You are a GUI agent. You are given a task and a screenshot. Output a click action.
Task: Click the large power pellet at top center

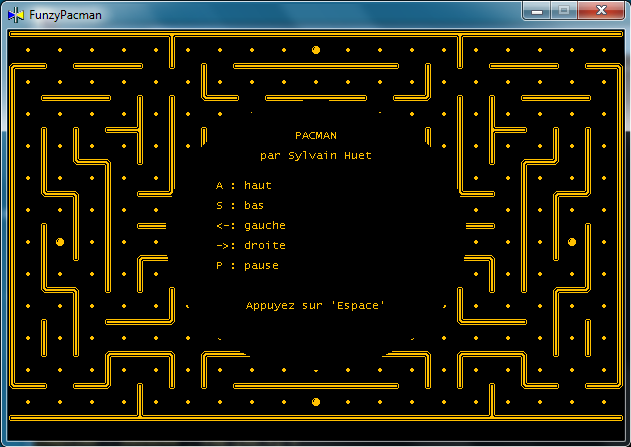pos(316,50)
